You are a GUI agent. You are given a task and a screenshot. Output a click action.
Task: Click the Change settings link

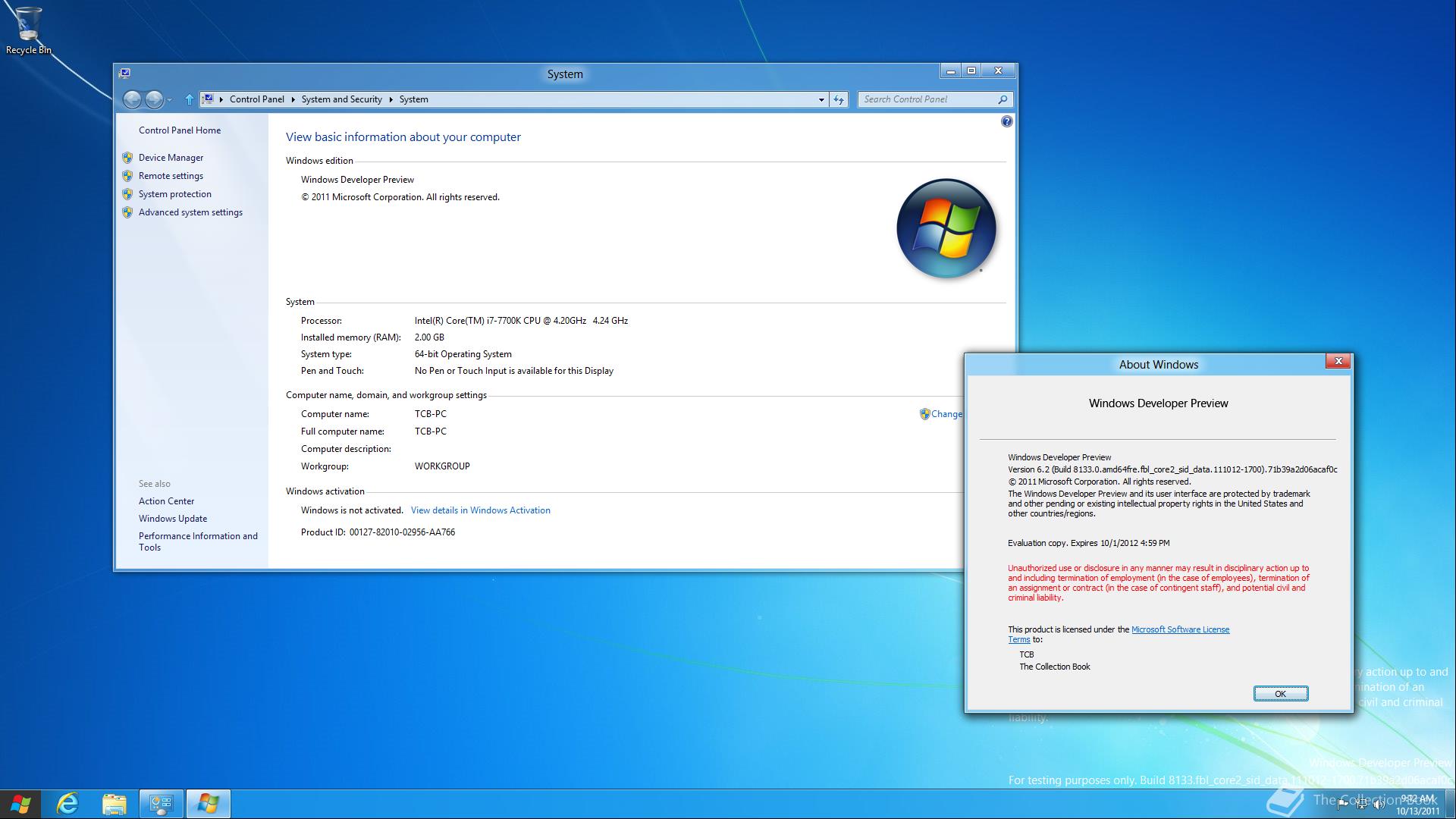pyautogui.click(x=946, y=414)
